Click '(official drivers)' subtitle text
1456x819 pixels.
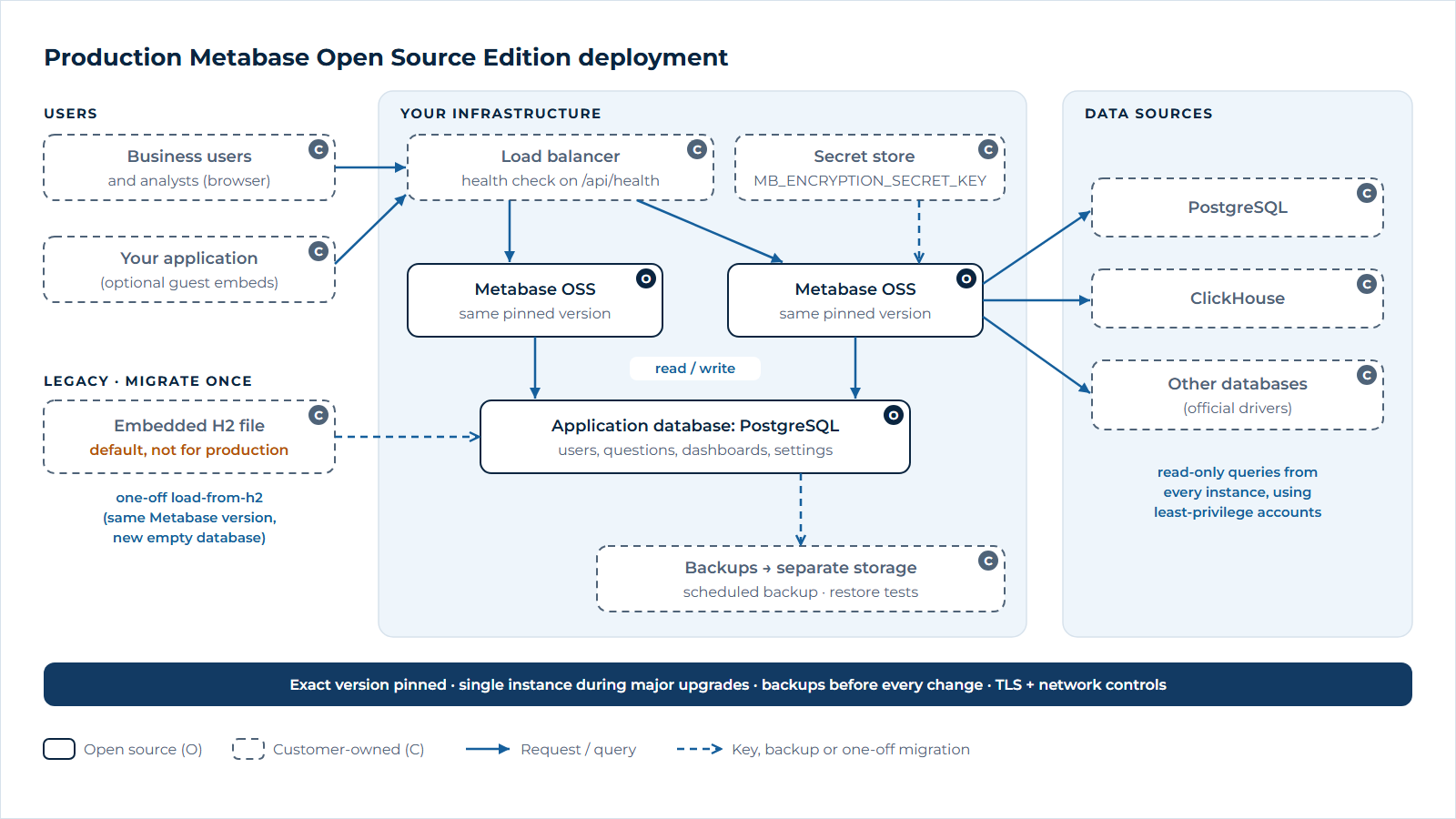pyautogui.click(x=1238, y=408)
